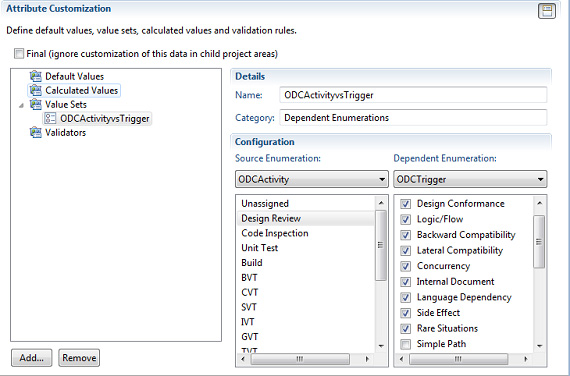Collapse the Value Sets tree node
The image size is (570, 376).
point(21,105)
